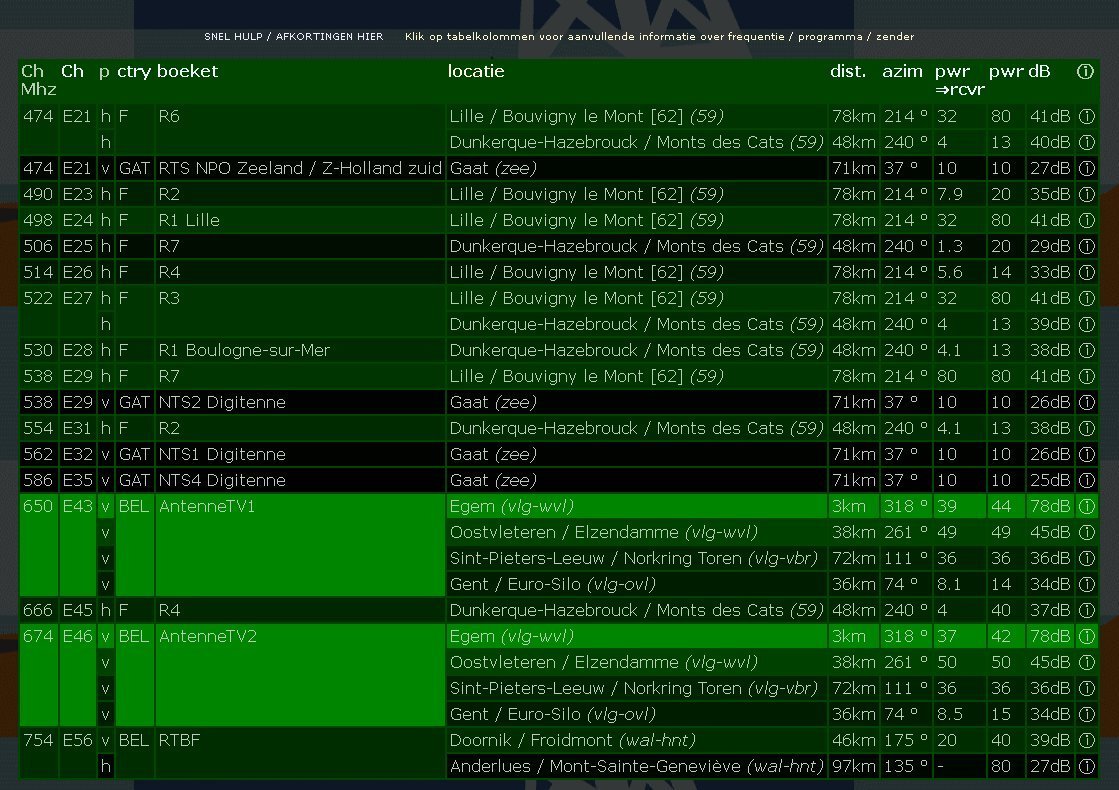This screenshot has width=1119, height=790.
Task: Click the 'azim' column header
Action: [x=902, y=71]
